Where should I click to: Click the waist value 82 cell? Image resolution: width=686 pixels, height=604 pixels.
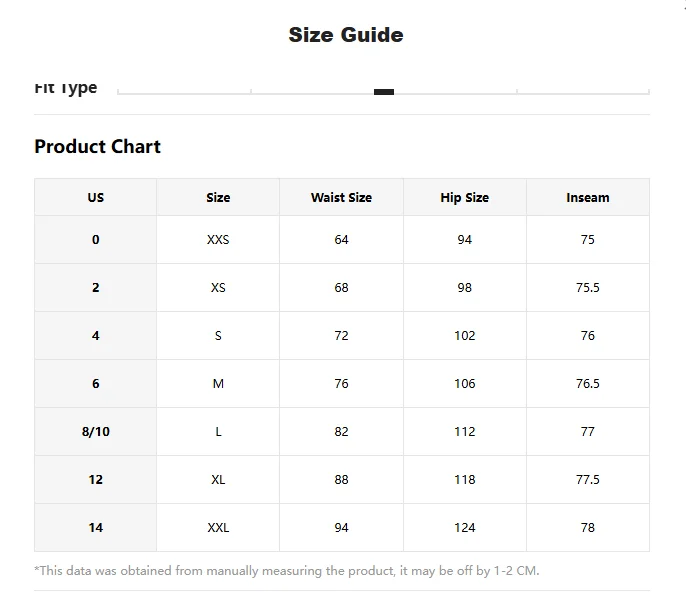click(x=341, y=432)
